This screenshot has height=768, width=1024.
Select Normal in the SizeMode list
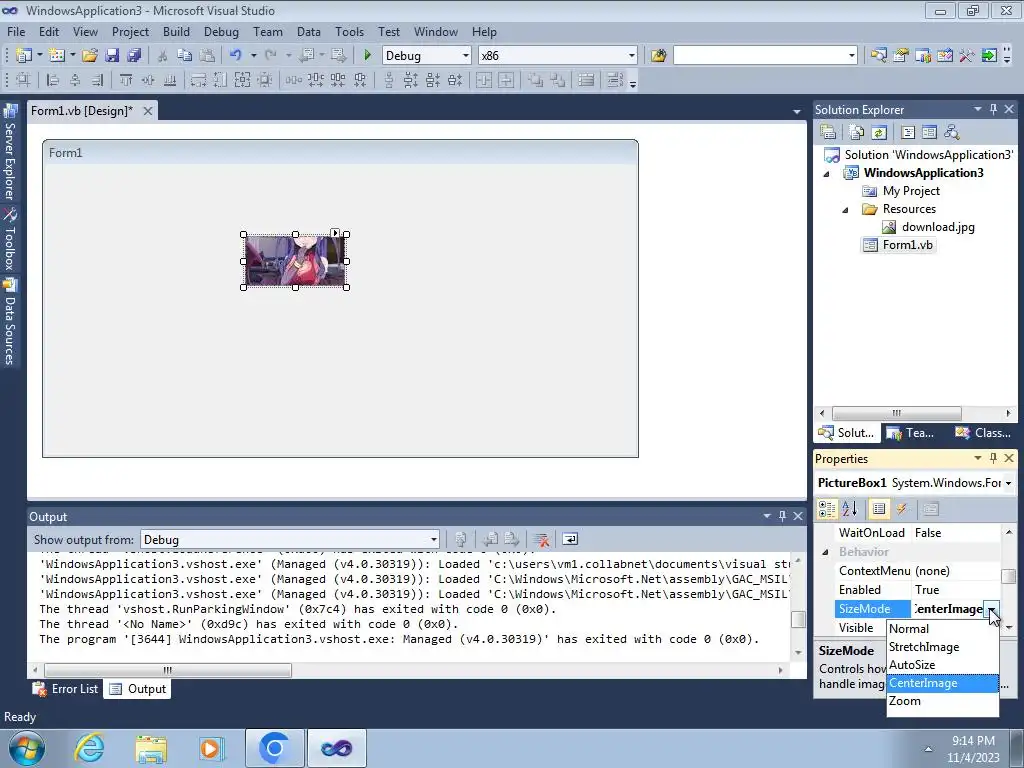click(942, 628)
